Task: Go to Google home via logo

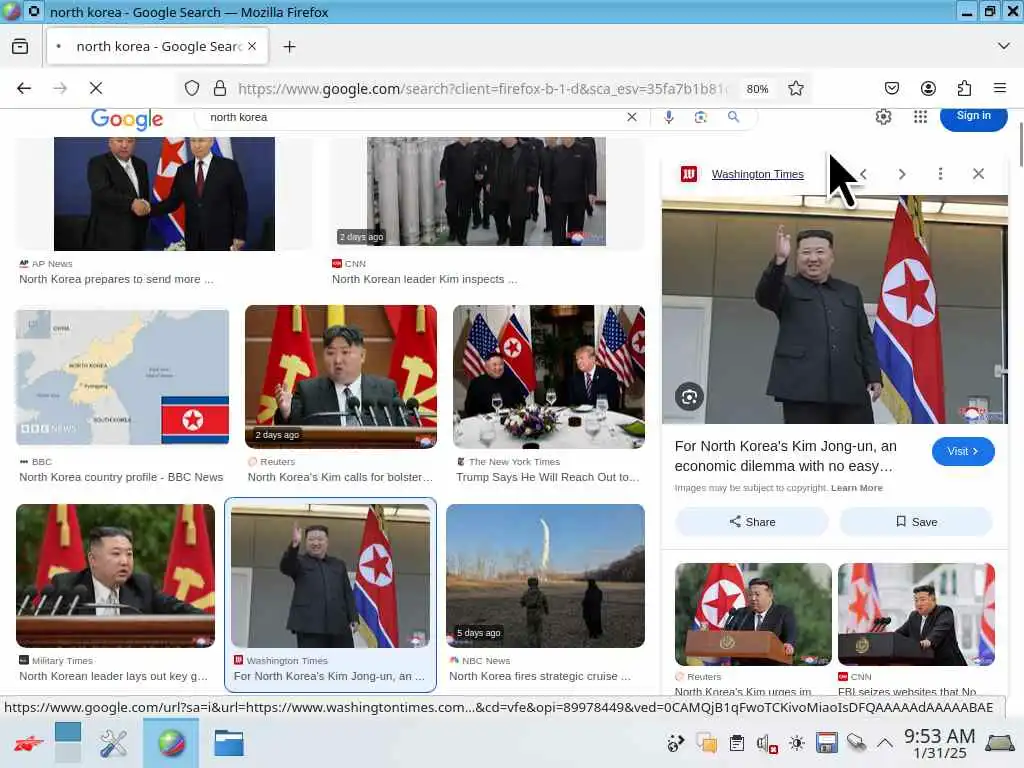Action: pyautogui.click(x=127, y=119)
